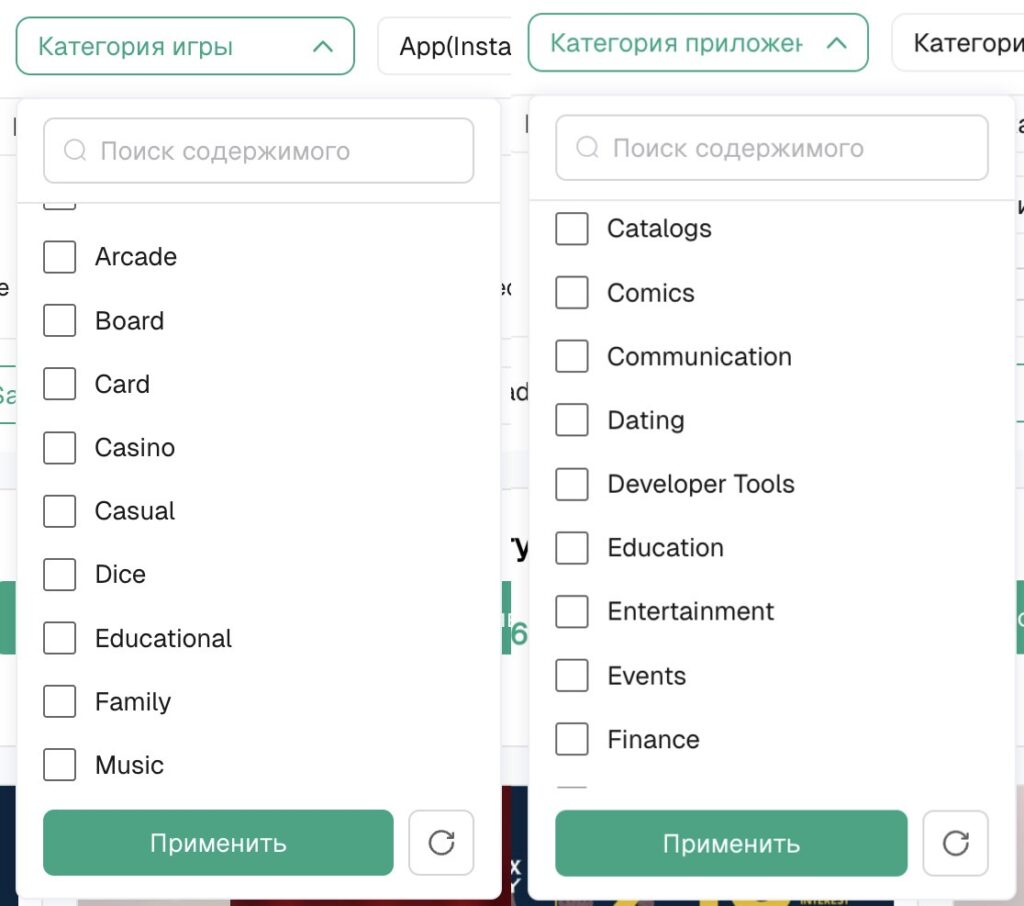Check the Arcade checkbox
This screenshot has height=906, width=1024.
[59, 257]
